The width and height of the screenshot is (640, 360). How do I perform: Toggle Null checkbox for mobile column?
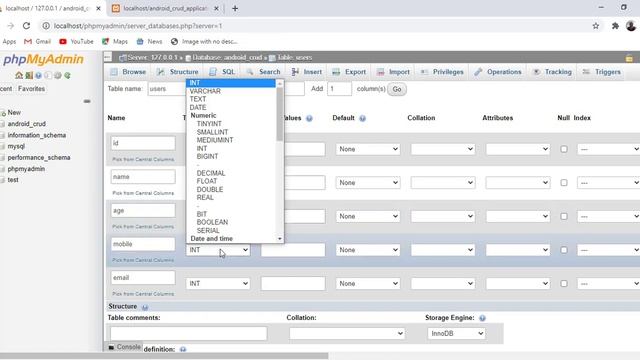564,250
